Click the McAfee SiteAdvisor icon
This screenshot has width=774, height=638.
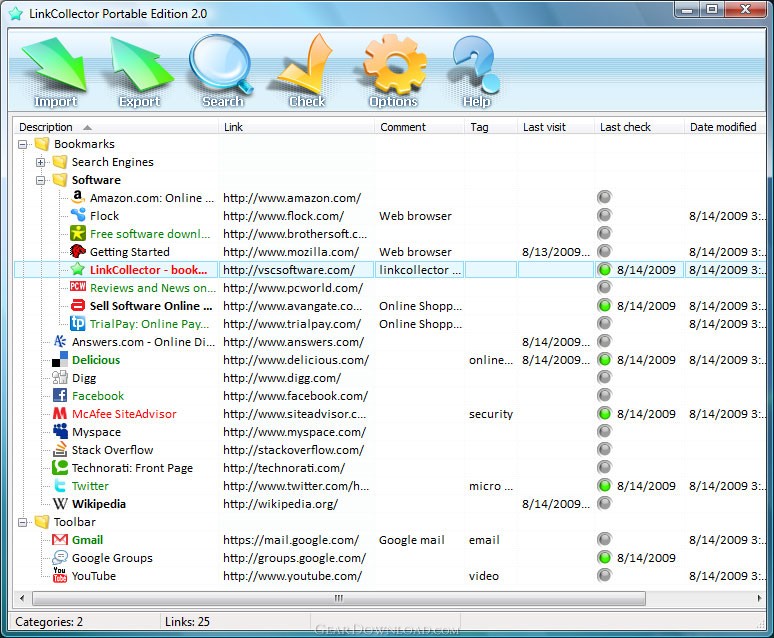click(x=60, y=413)
